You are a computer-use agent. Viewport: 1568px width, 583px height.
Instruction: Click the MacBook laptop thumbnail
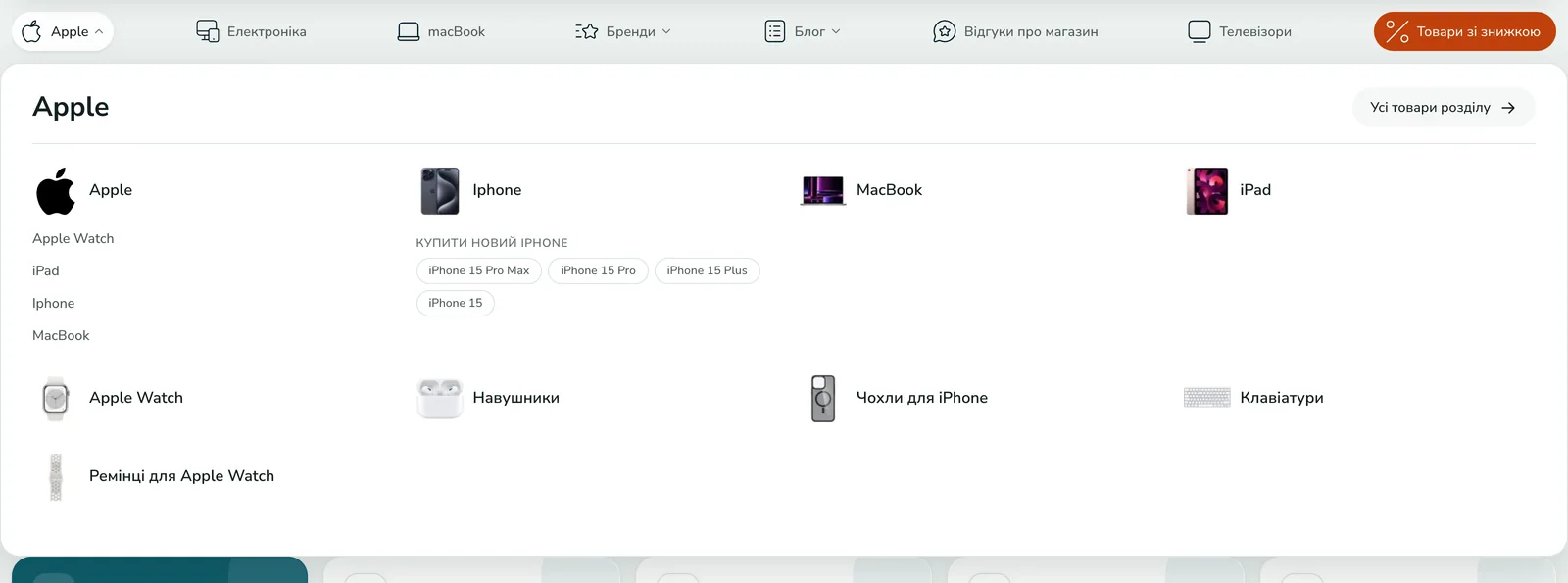[823, 190]
